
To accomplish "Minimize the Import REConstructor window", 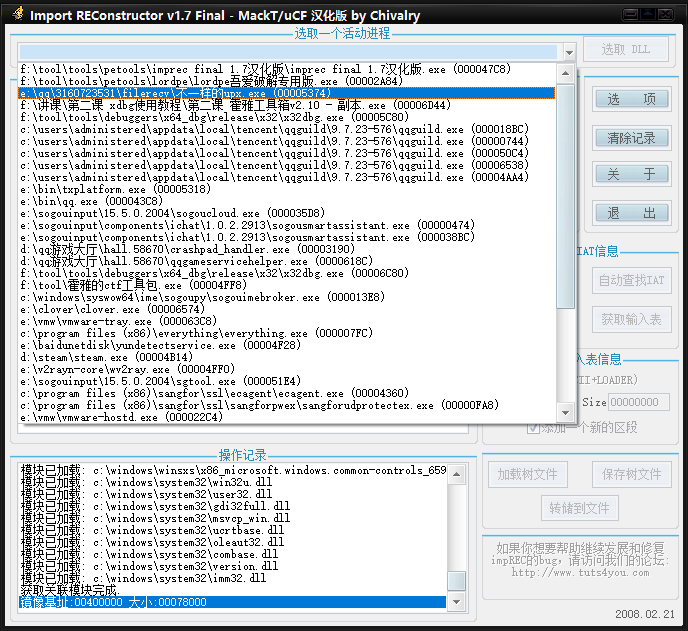I will point(630,14).
